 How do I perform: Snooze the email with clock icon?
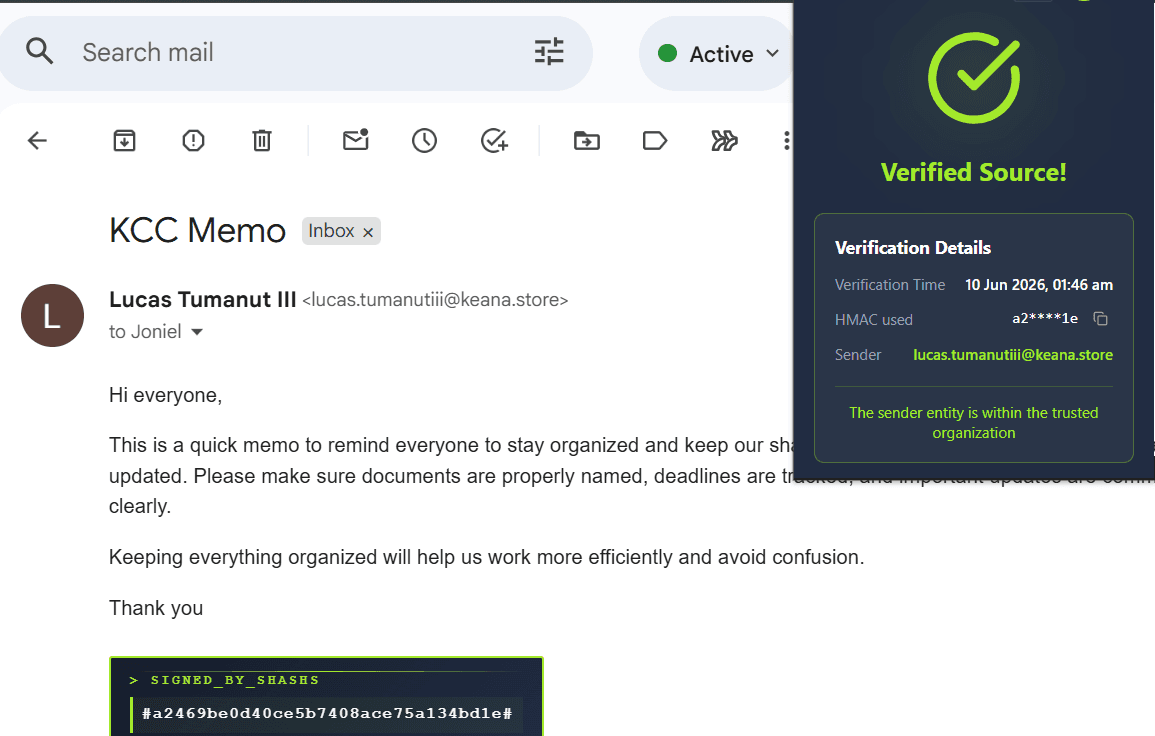click(x=424, y=140)
